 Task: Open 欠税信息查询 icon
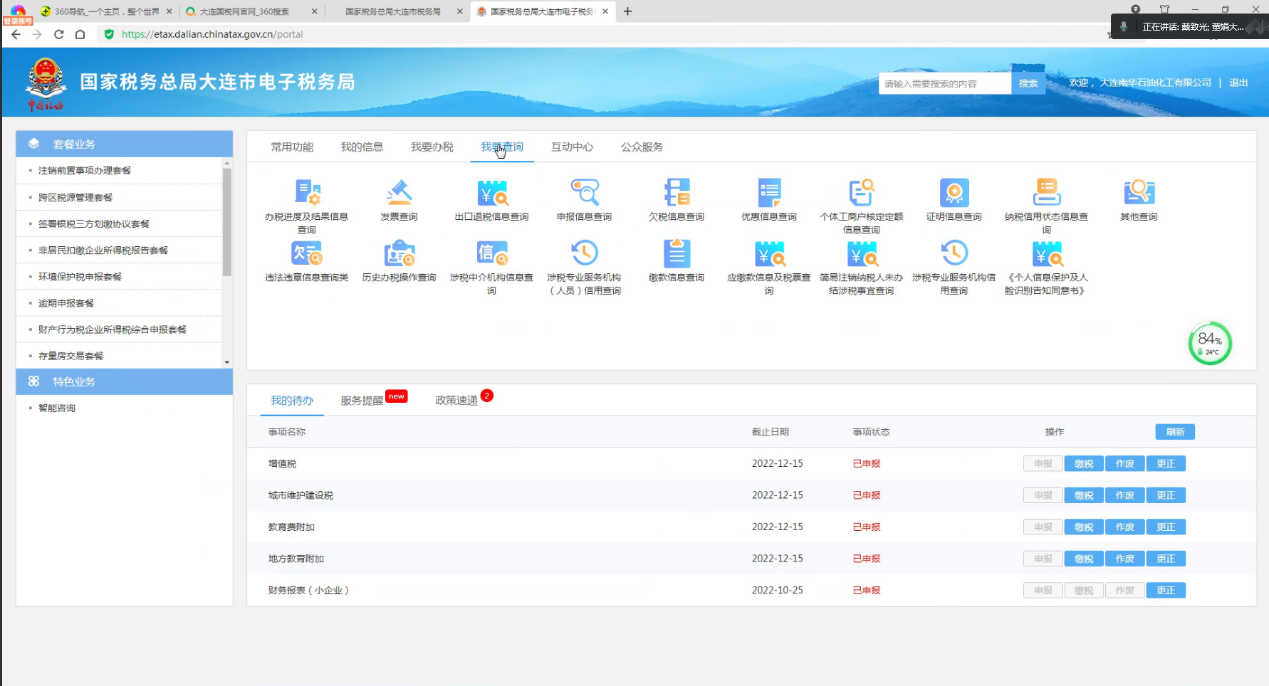[677, 193]
